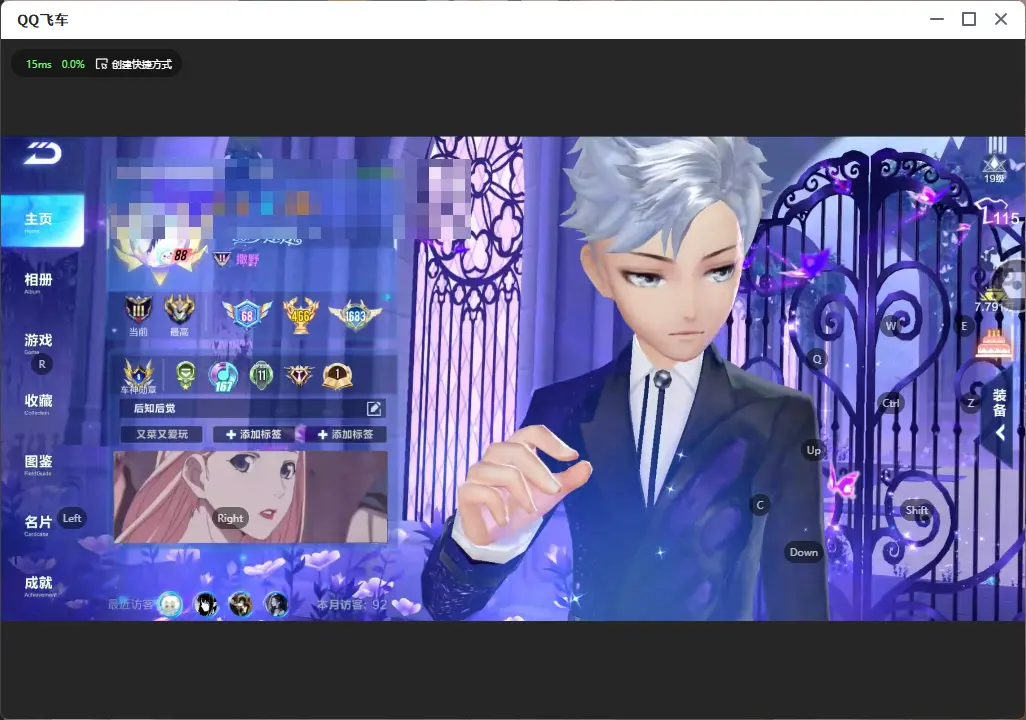The image size is (1026, 720).
Task: Click the green helmet medal icon
Action: pos(186,375)
